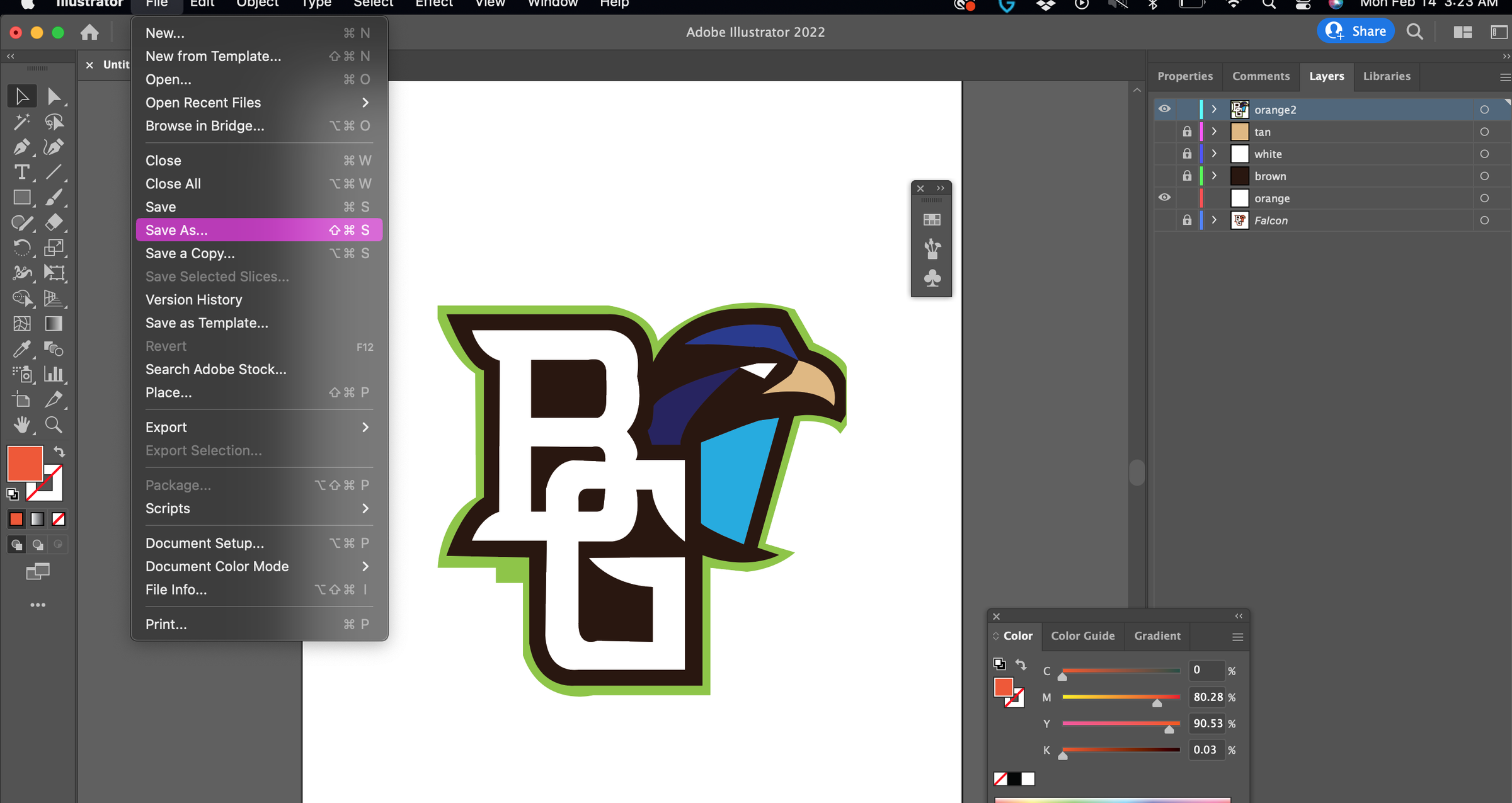This screenshot has height=803, width=1512.
Task: Hide the orange2 layer
Action: tap(1164, 109)
